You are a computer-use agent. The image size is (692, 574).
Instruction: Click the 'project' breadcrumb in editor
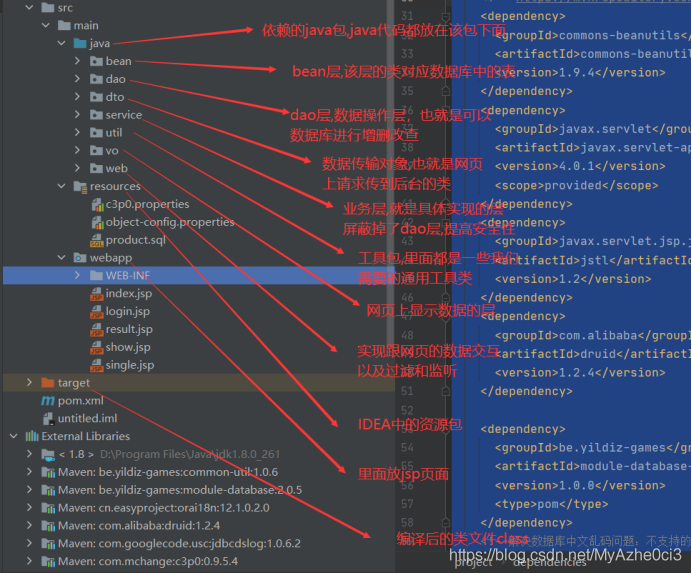[473, 563]
